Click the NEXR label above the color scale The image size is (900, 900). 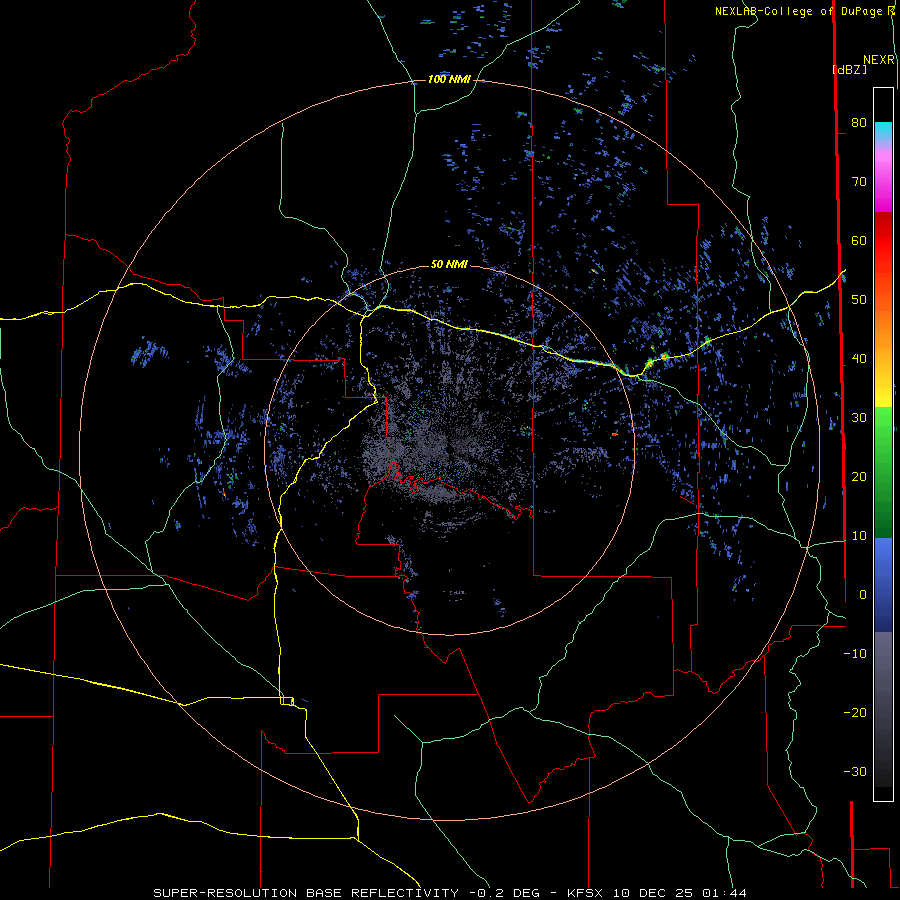click(879, 60)
